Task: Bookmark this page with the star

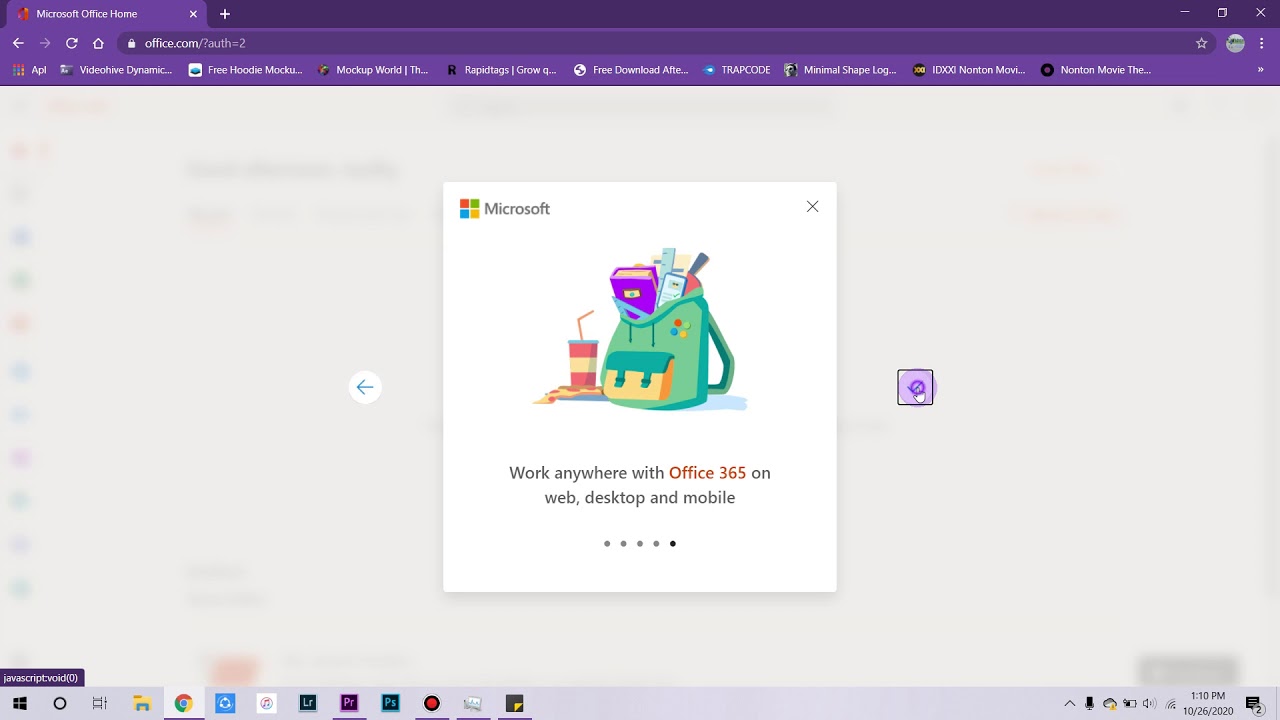Action: [1202, 43]
